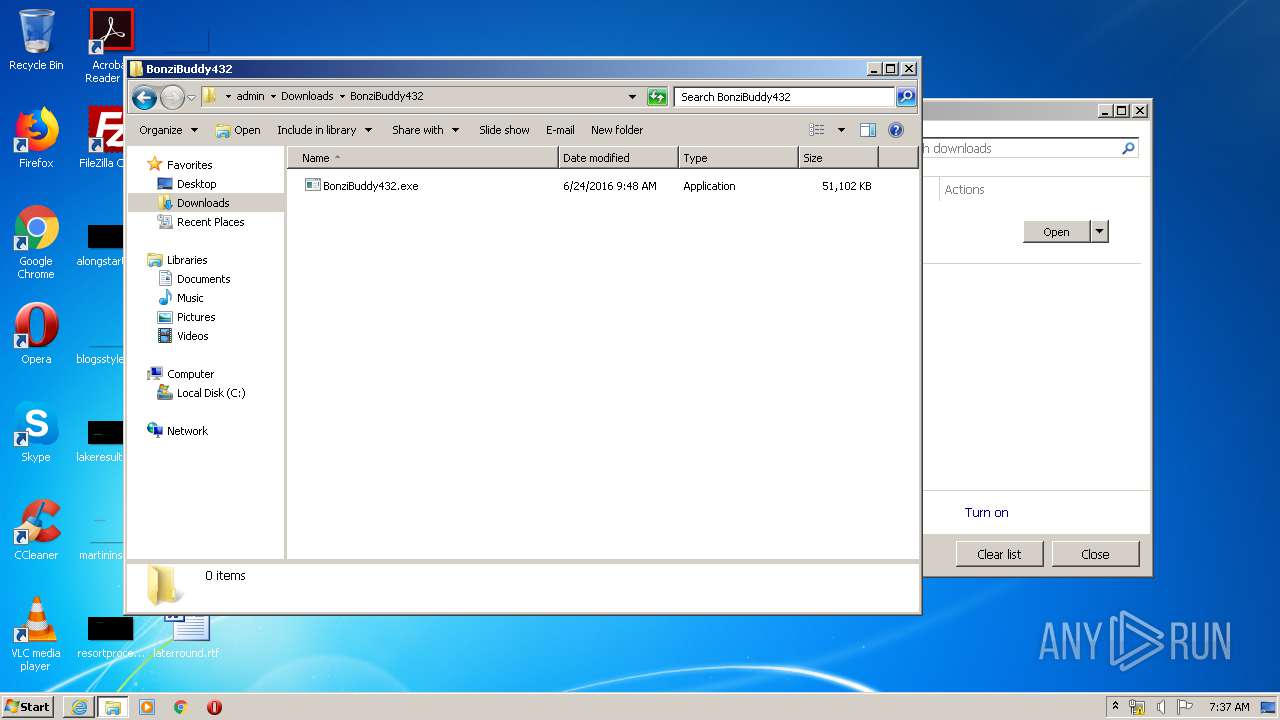Click the Change your view icon

pyautogui.click(x=817, y=130)
